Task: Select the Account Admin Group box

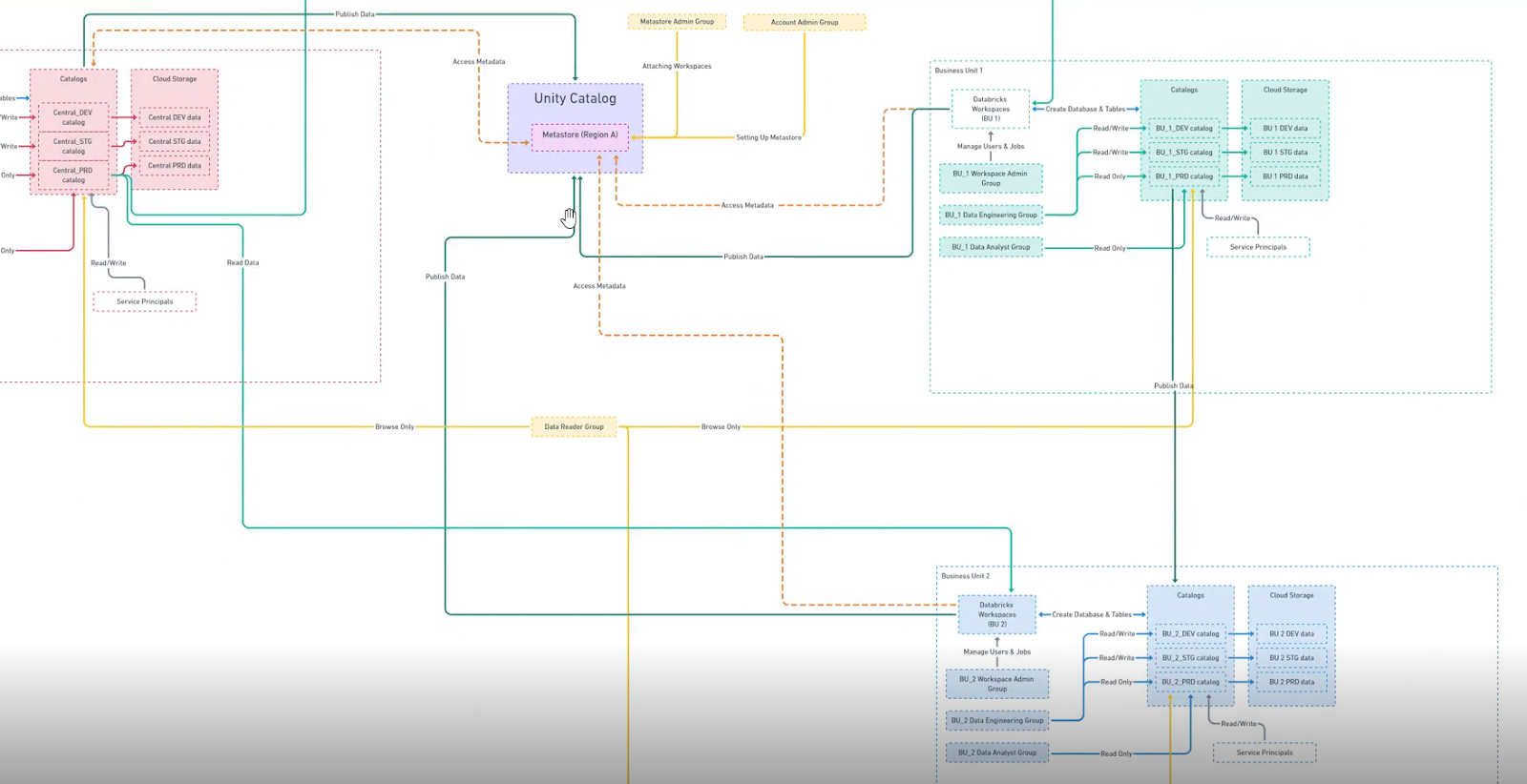Action: click(805, 22)
